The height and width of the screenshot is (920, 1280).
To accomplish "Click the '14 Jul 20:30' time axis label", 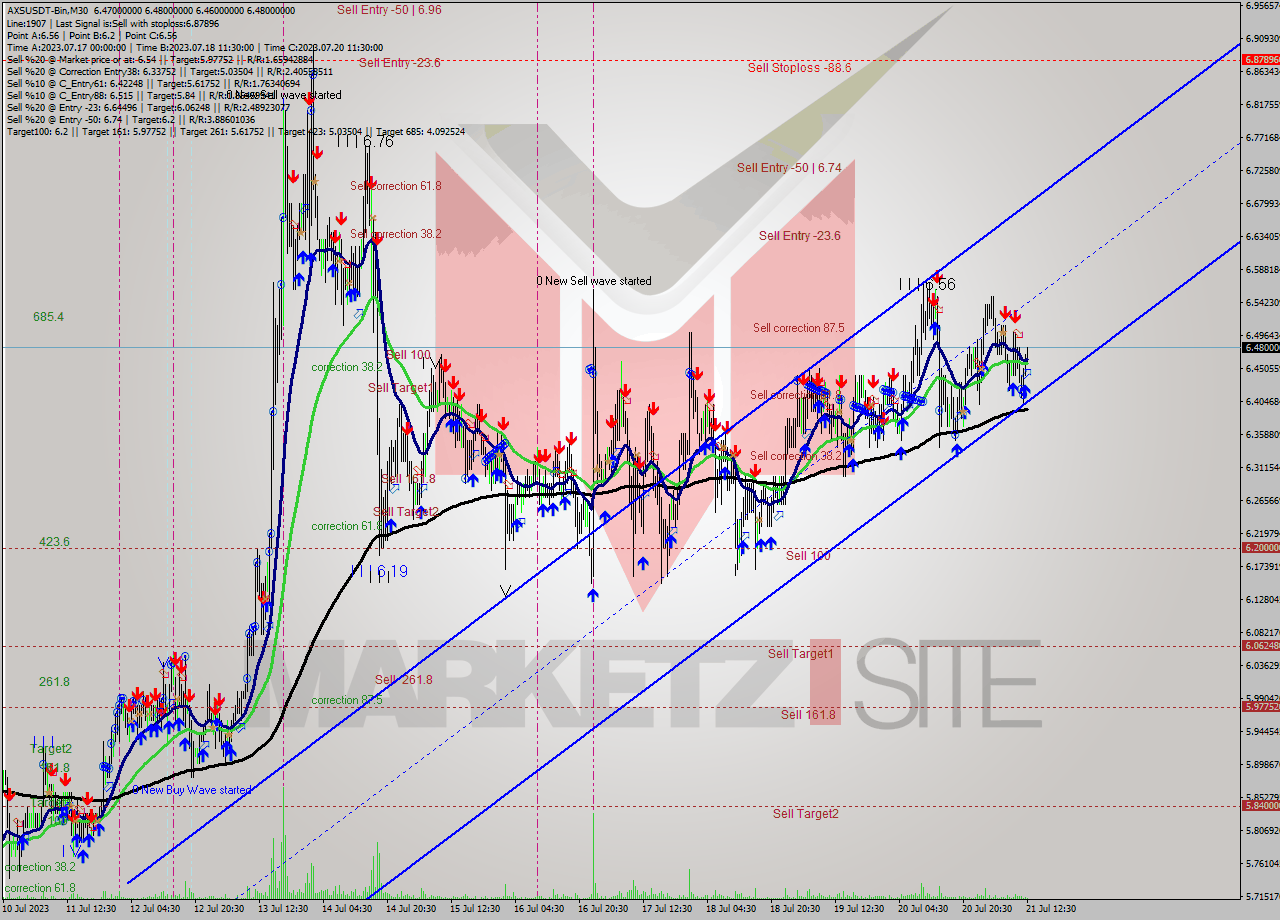I will (412, 909).
